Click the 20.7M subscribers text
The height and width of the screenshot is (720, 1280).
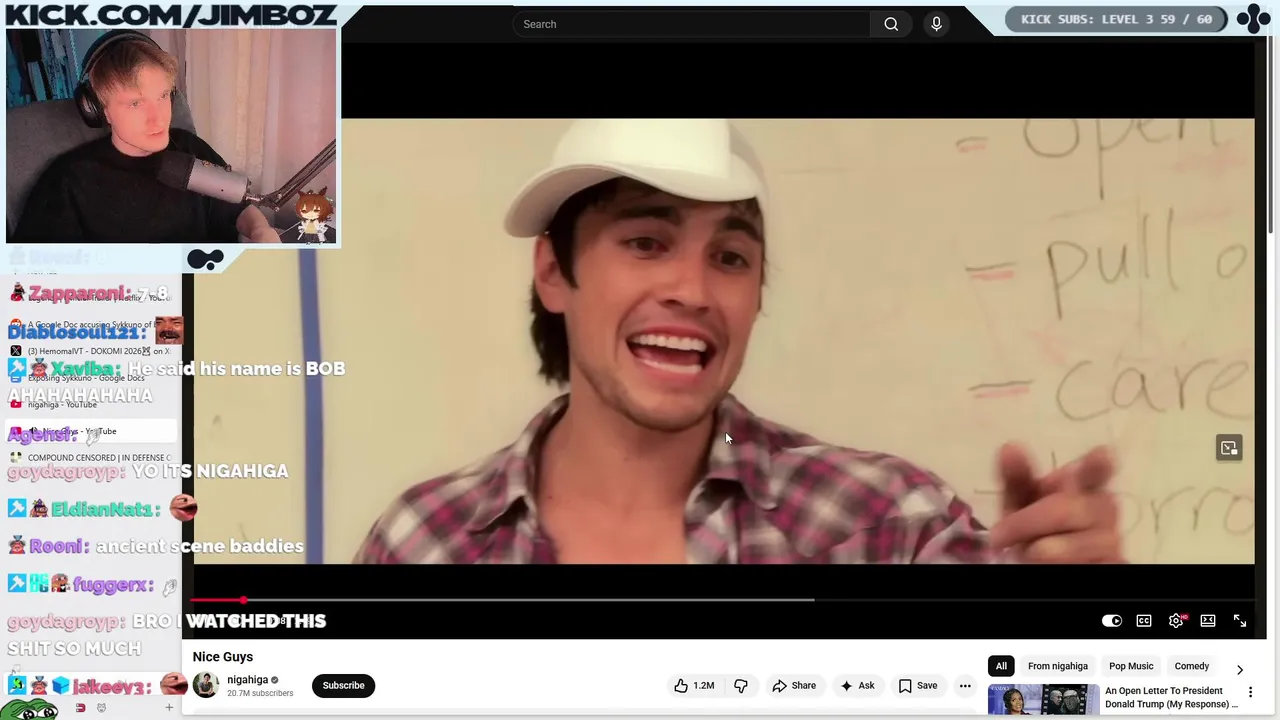260,693
